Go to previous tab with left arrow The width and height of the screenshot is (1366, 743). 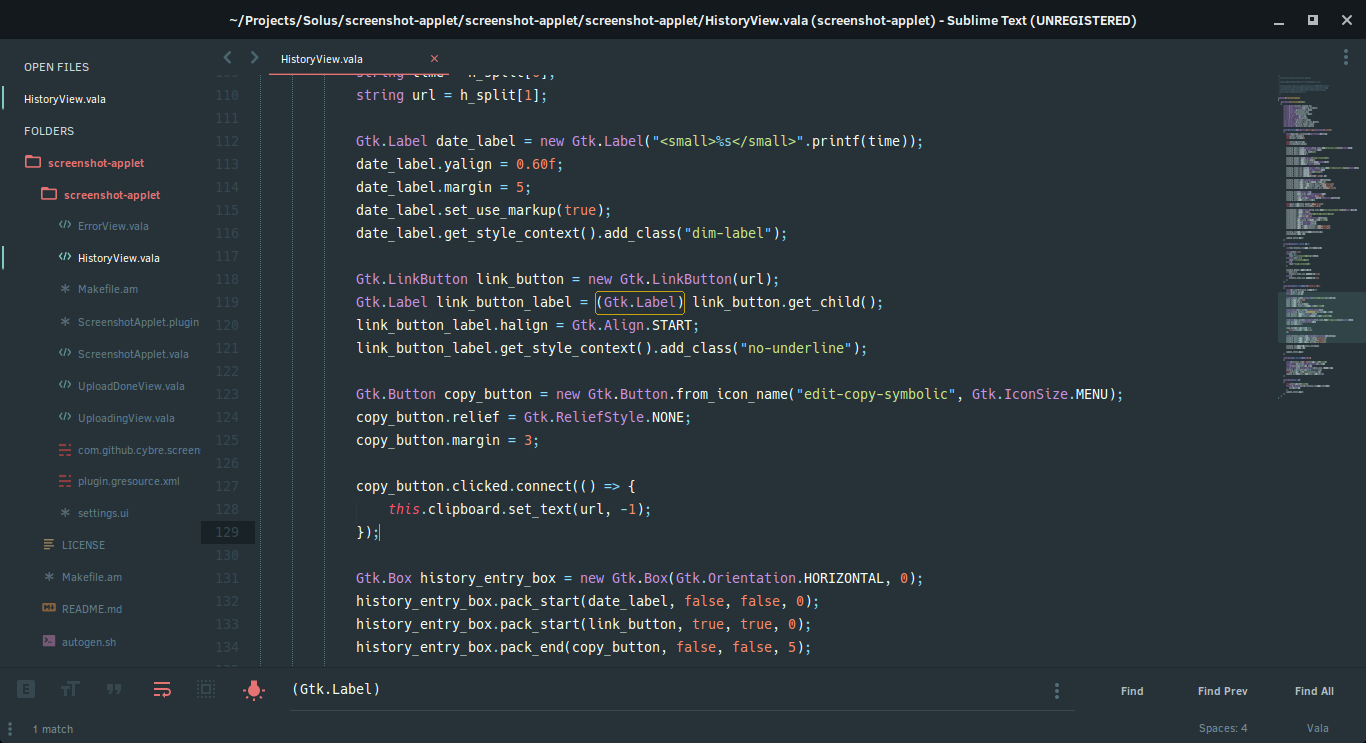228,58
